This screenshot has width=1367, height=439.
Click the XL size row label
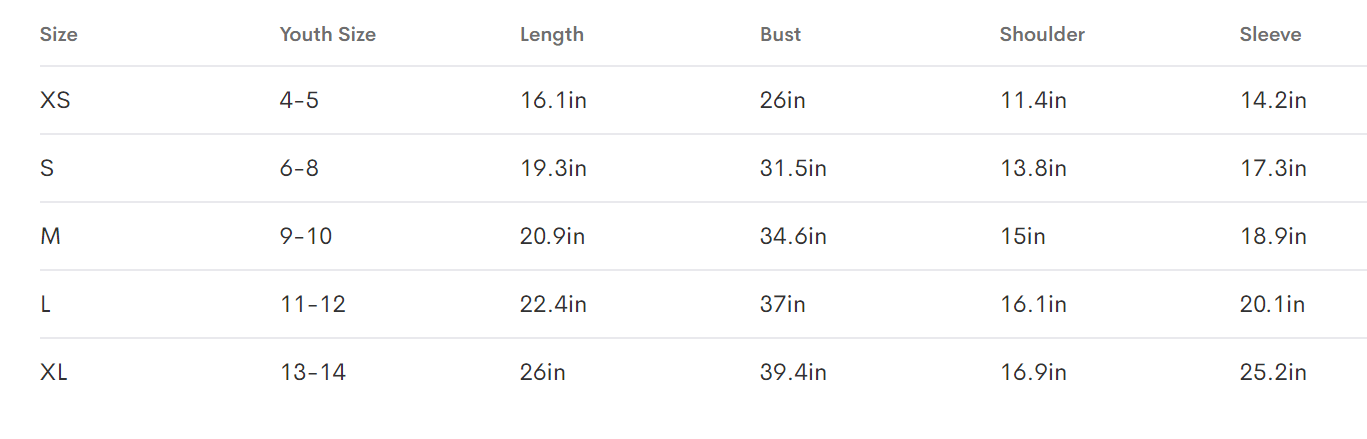tap(54, 372)
